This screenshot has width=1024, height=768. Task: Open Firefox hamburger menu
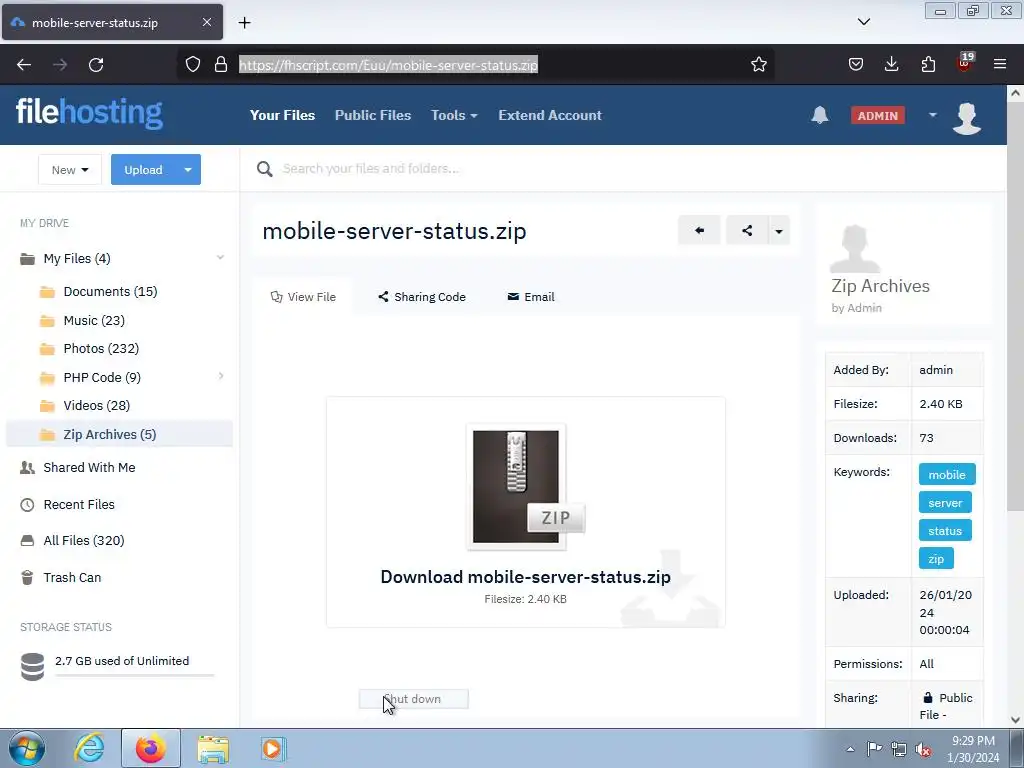coord(1000,64)
